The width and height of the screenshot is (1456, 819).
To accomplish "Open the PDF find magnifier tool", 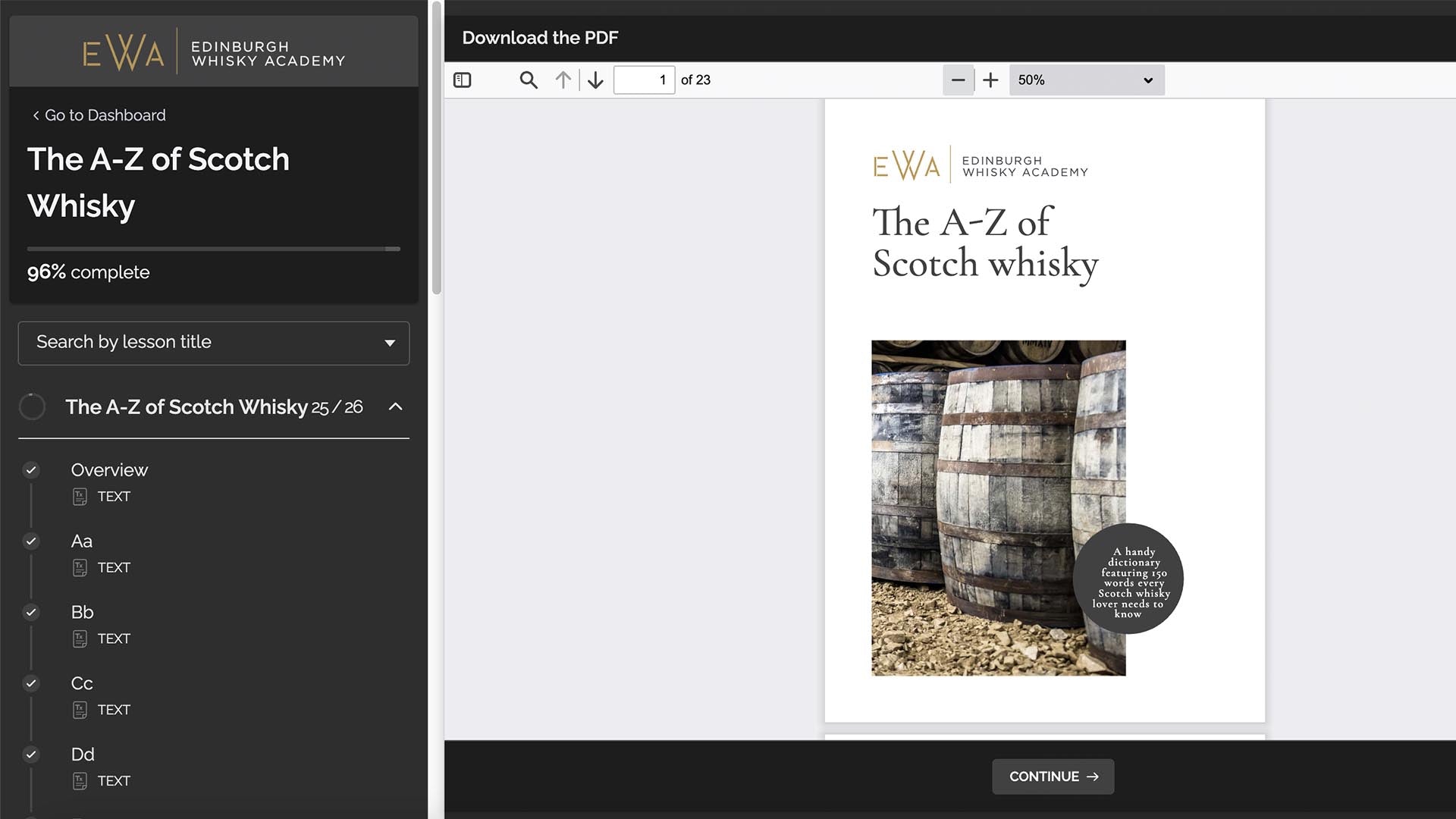I will click(529, 80).
